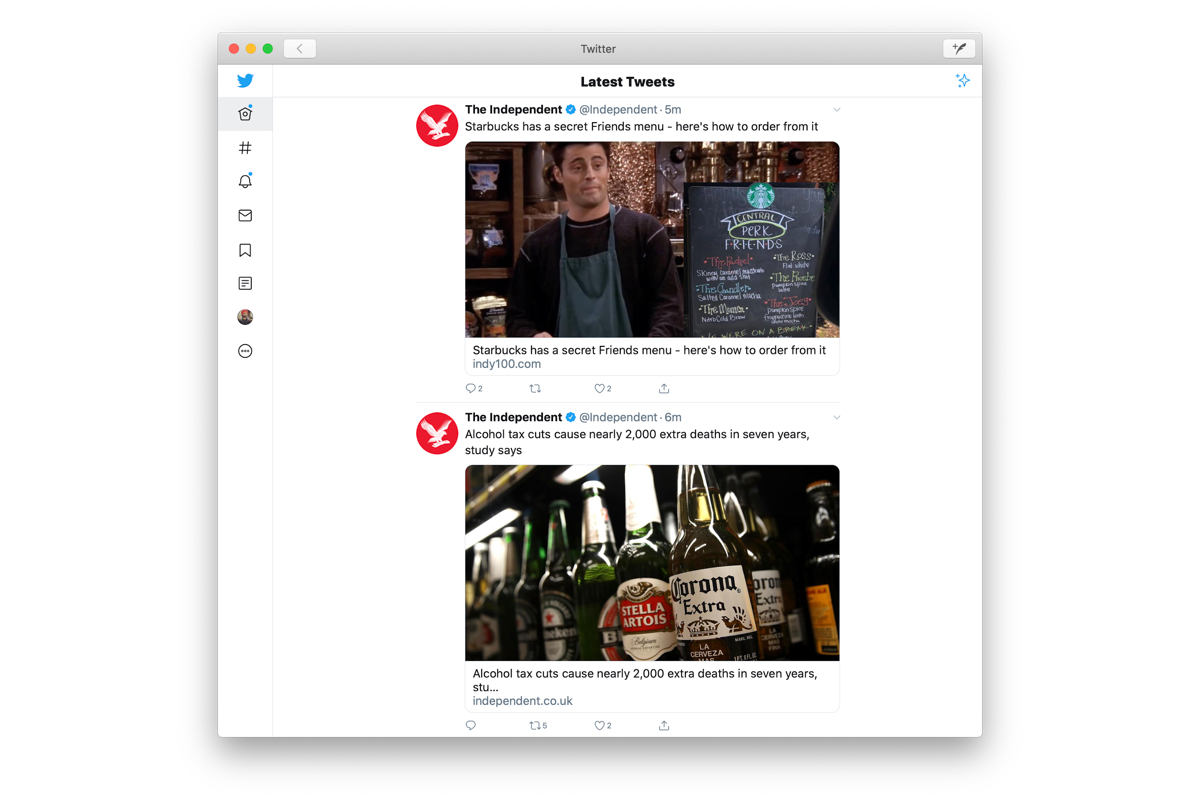Open Independent avatar on Starbucks tweet
The width and height of the screenshot is (1200, 800).
[x=437, y=125]
